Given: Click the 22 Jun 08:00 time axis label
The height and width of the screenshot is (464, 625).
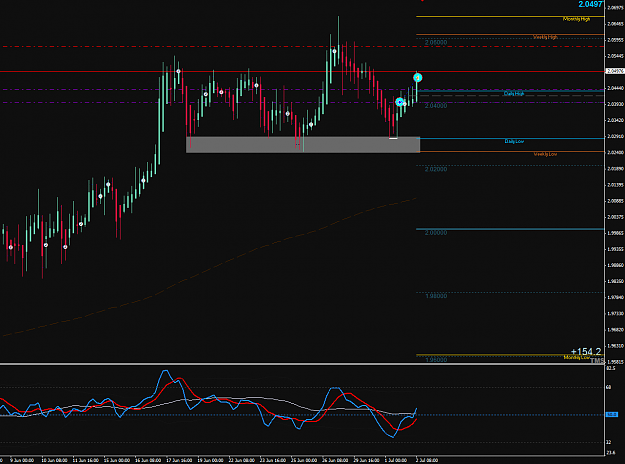Looking at the screenshot, I should click(x=242, y=460).
